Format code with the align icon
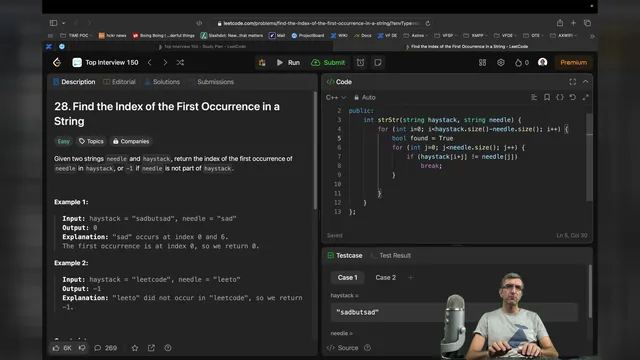640x360 pixels. [x=534, y=97]
